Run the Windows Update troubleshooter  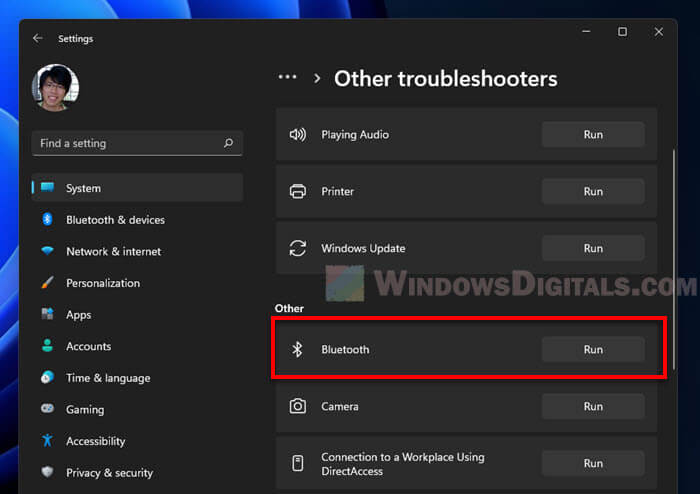click(x=593, y=248)
